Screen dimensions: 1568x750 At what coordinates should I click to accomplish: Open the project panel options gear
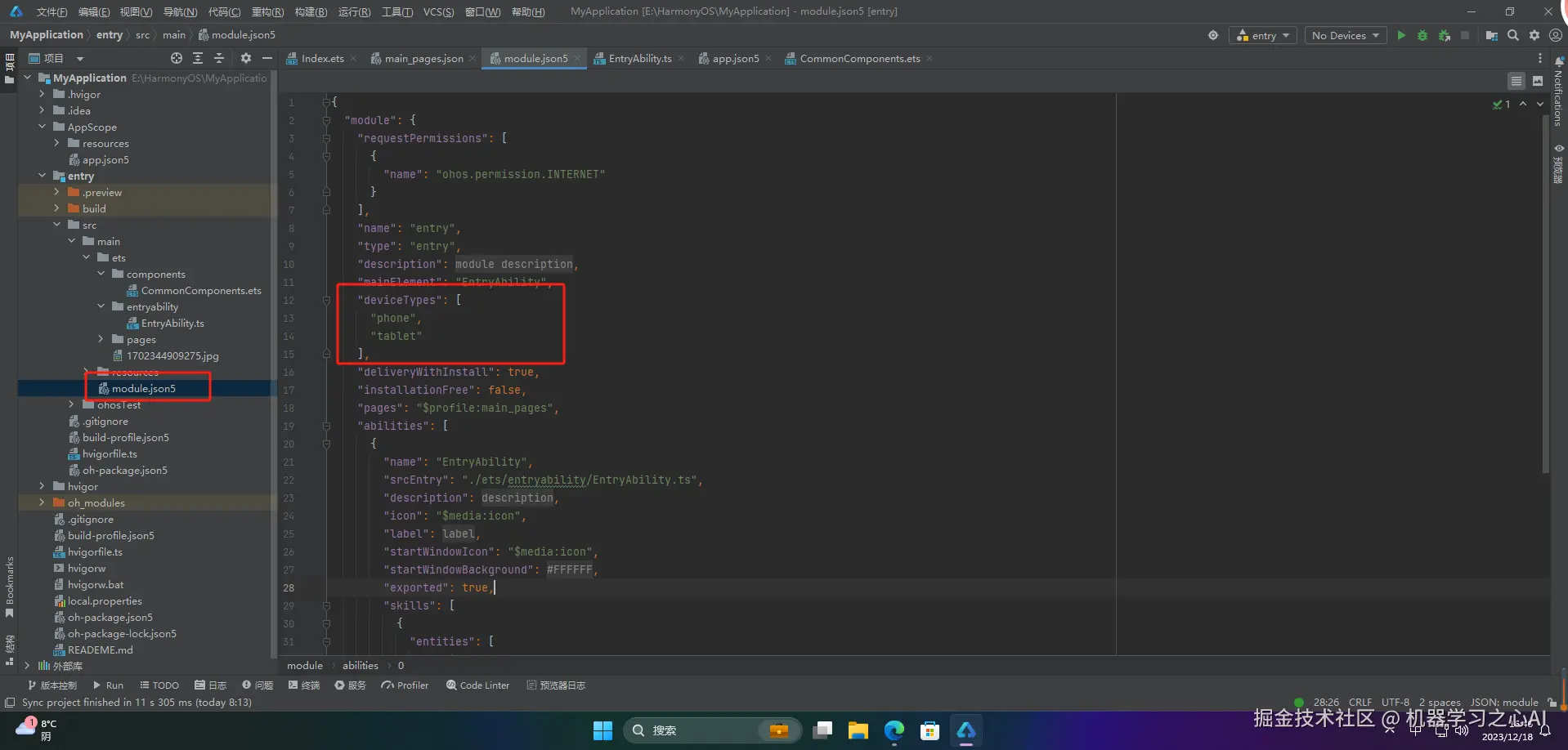coord(246,58)
